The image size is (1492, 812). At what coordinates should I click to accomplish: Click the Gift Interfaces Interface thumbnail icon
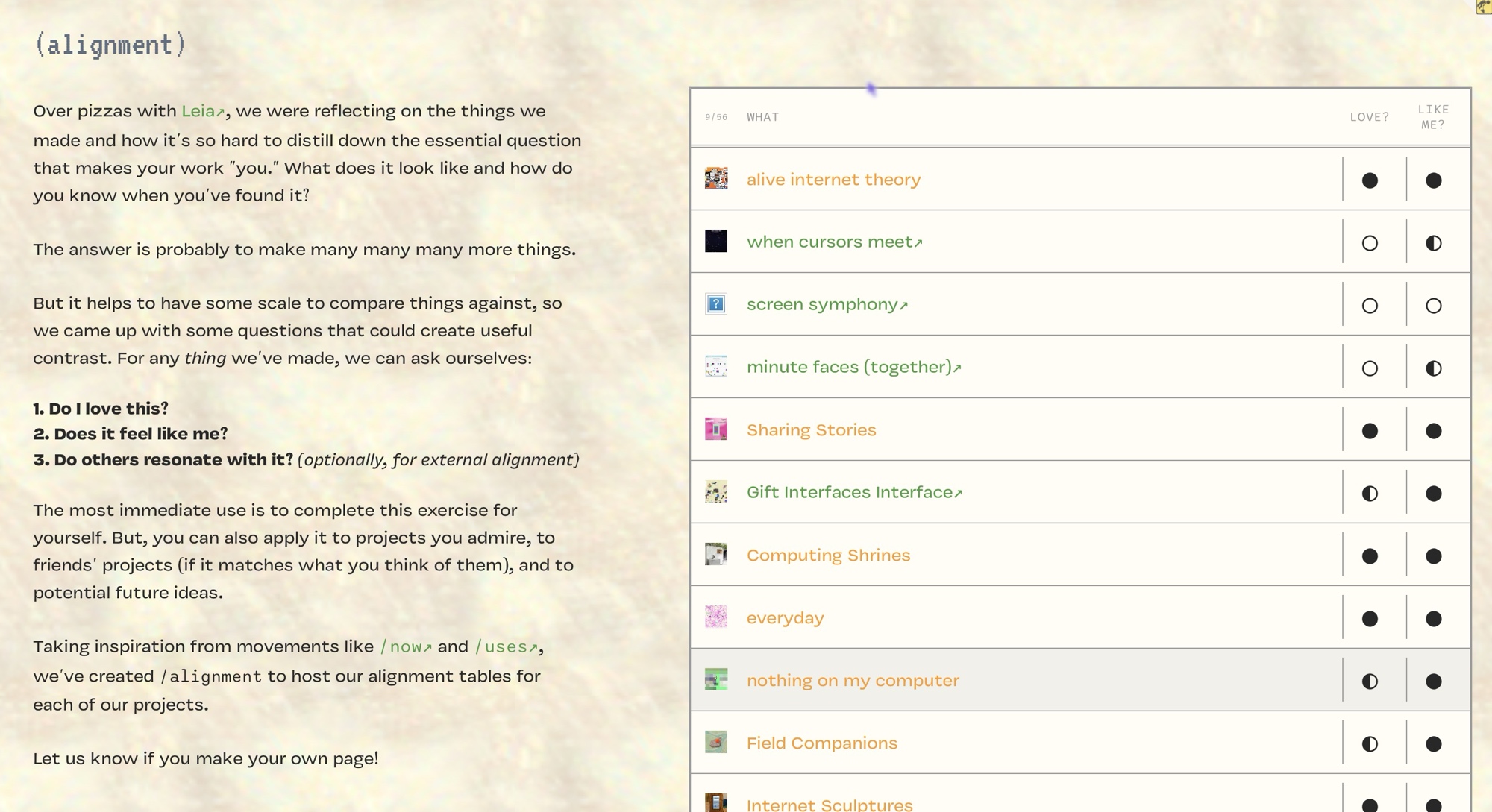(716, 492)
